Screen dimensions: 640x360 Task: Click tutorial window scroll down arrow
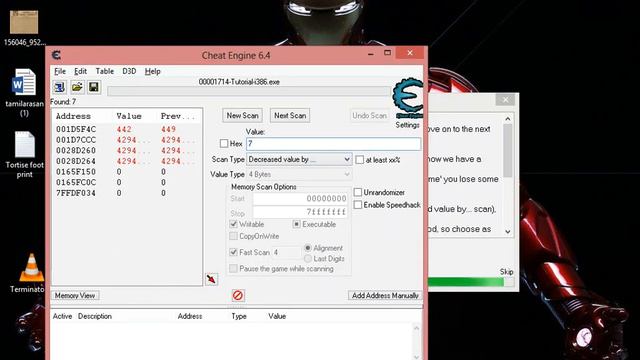point(507,231)
